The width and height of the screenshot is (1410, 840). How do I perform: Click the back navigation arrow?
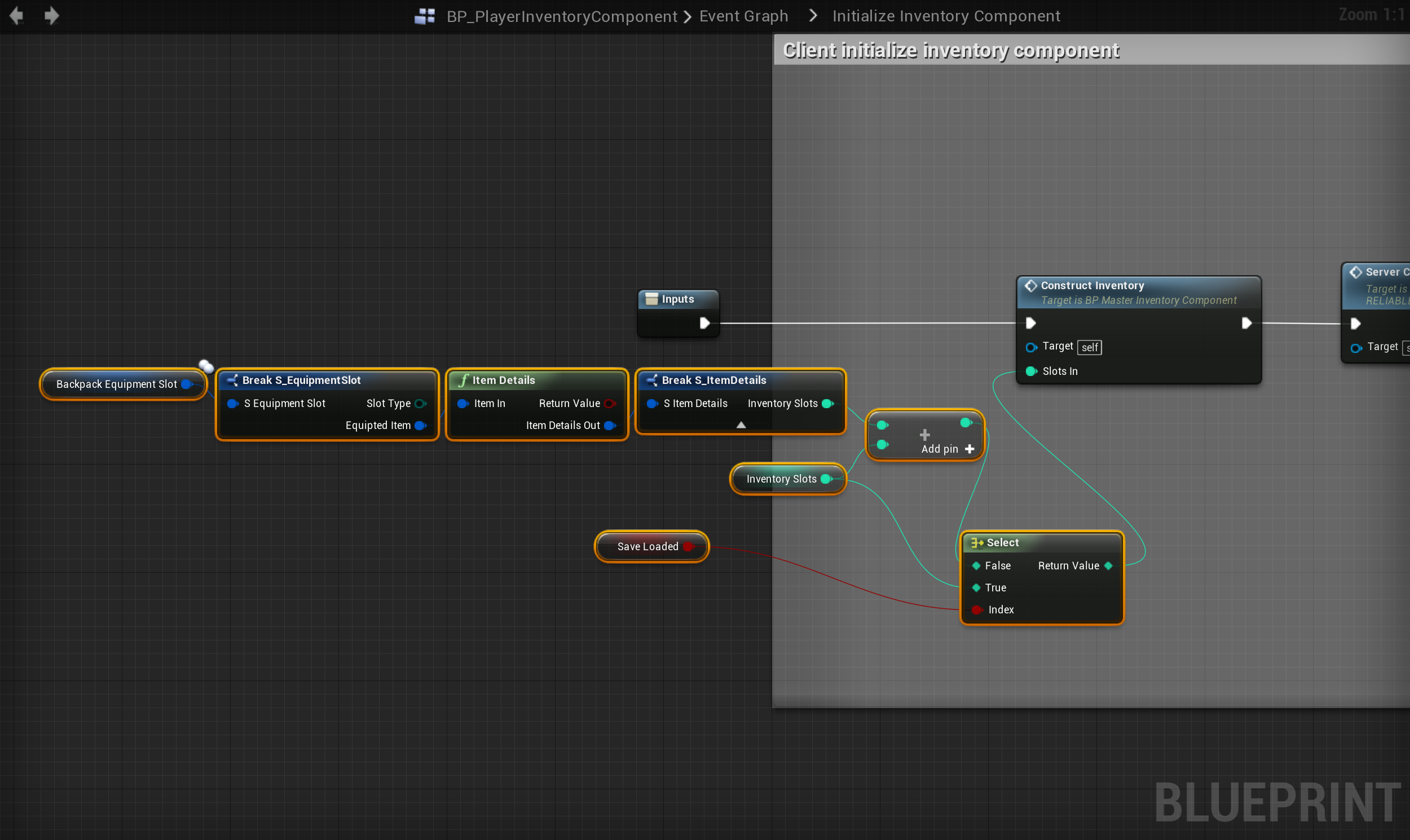[x=16, y=15]
